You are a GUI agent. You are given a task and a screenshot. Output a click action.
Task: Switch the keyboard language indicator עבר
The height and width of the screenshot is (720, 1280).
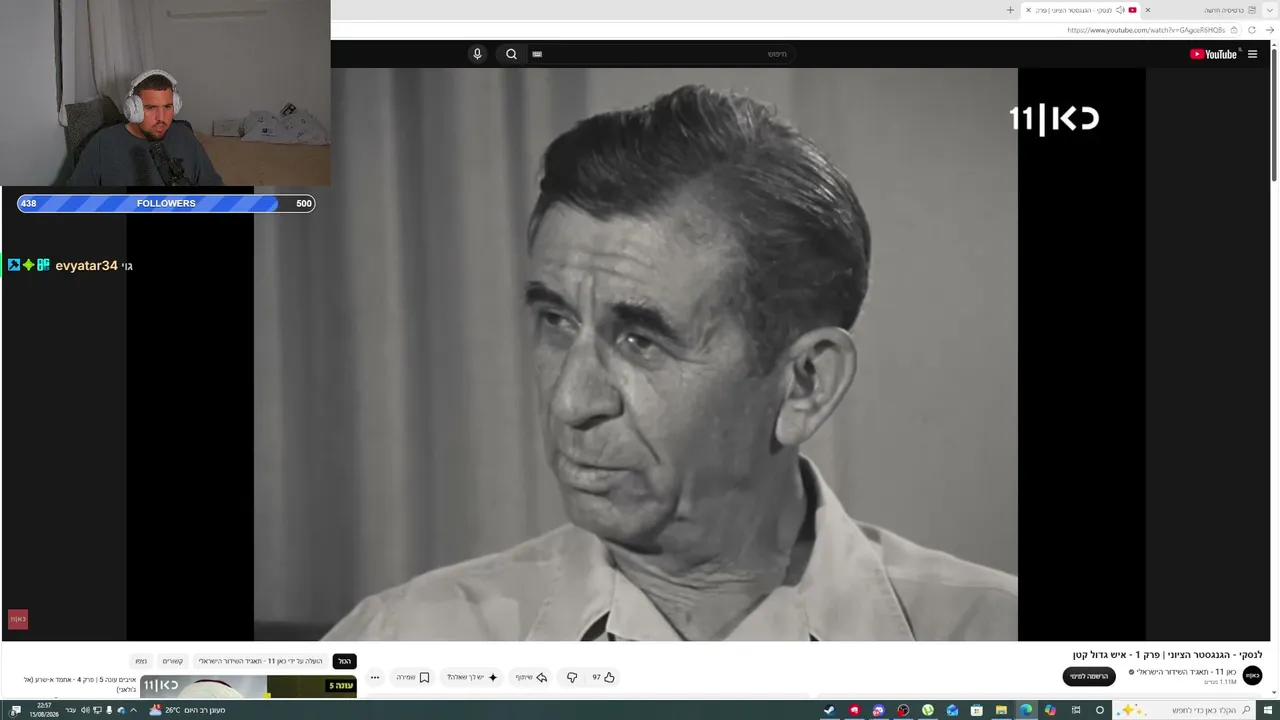70,710
